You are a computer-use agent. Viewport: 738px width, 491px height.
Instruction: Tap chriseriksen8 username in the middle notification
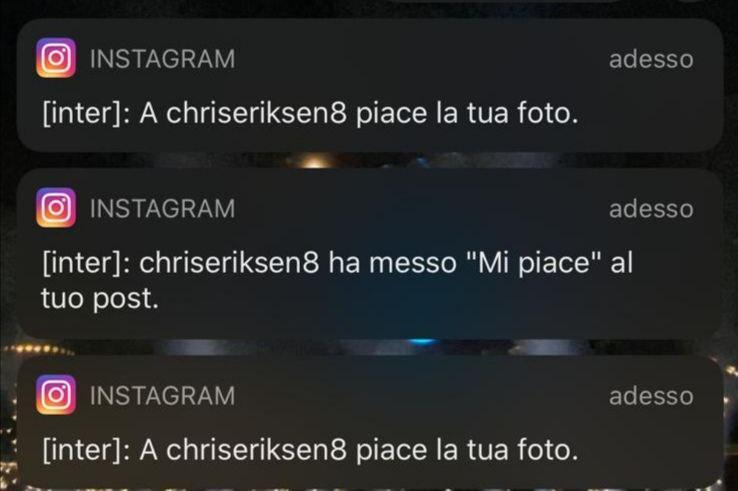click(229, 263)
